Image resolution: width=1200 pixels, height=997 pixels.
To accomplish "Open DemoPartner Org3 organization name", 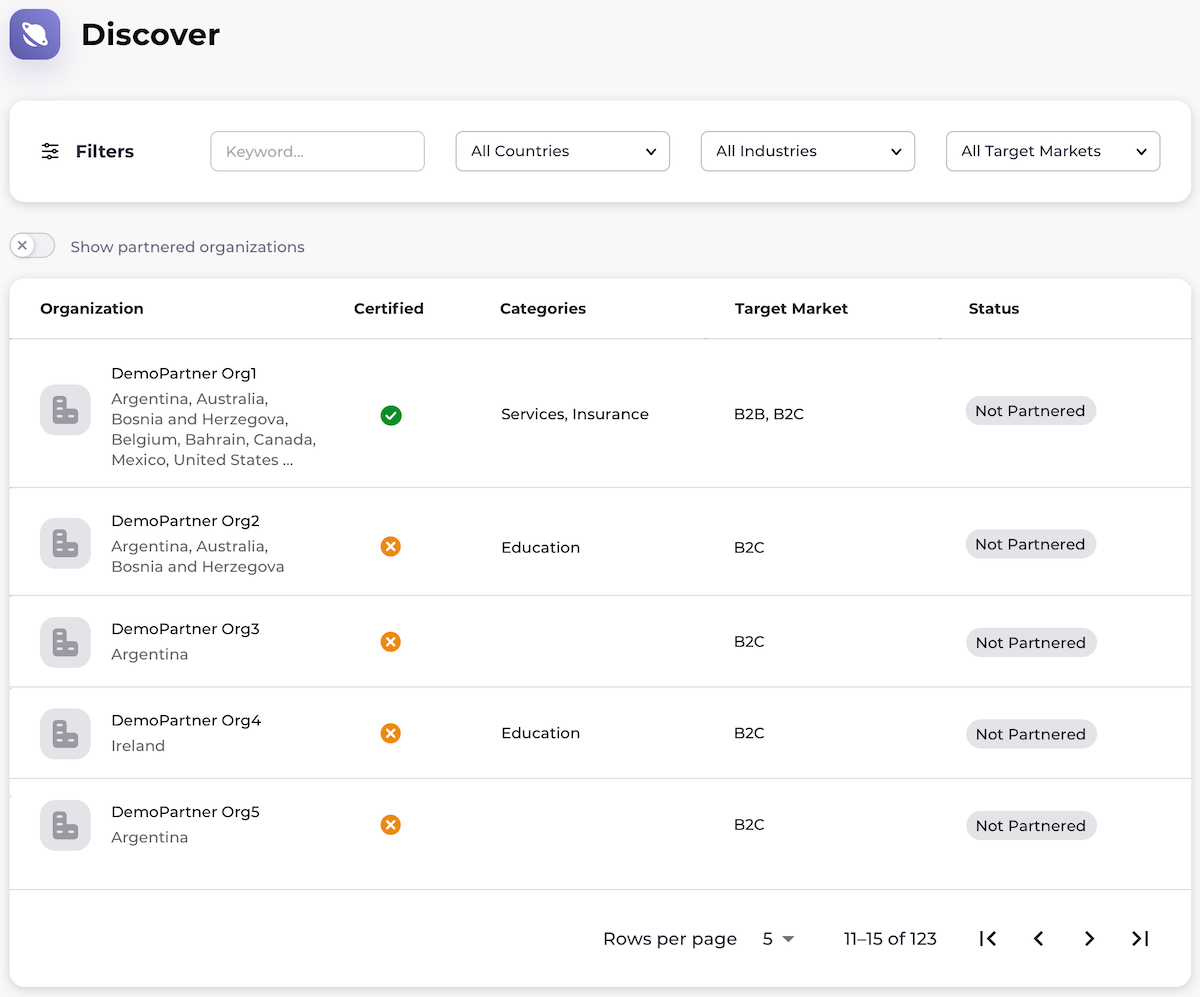I will pyautogui.click(x=185, y=628).
